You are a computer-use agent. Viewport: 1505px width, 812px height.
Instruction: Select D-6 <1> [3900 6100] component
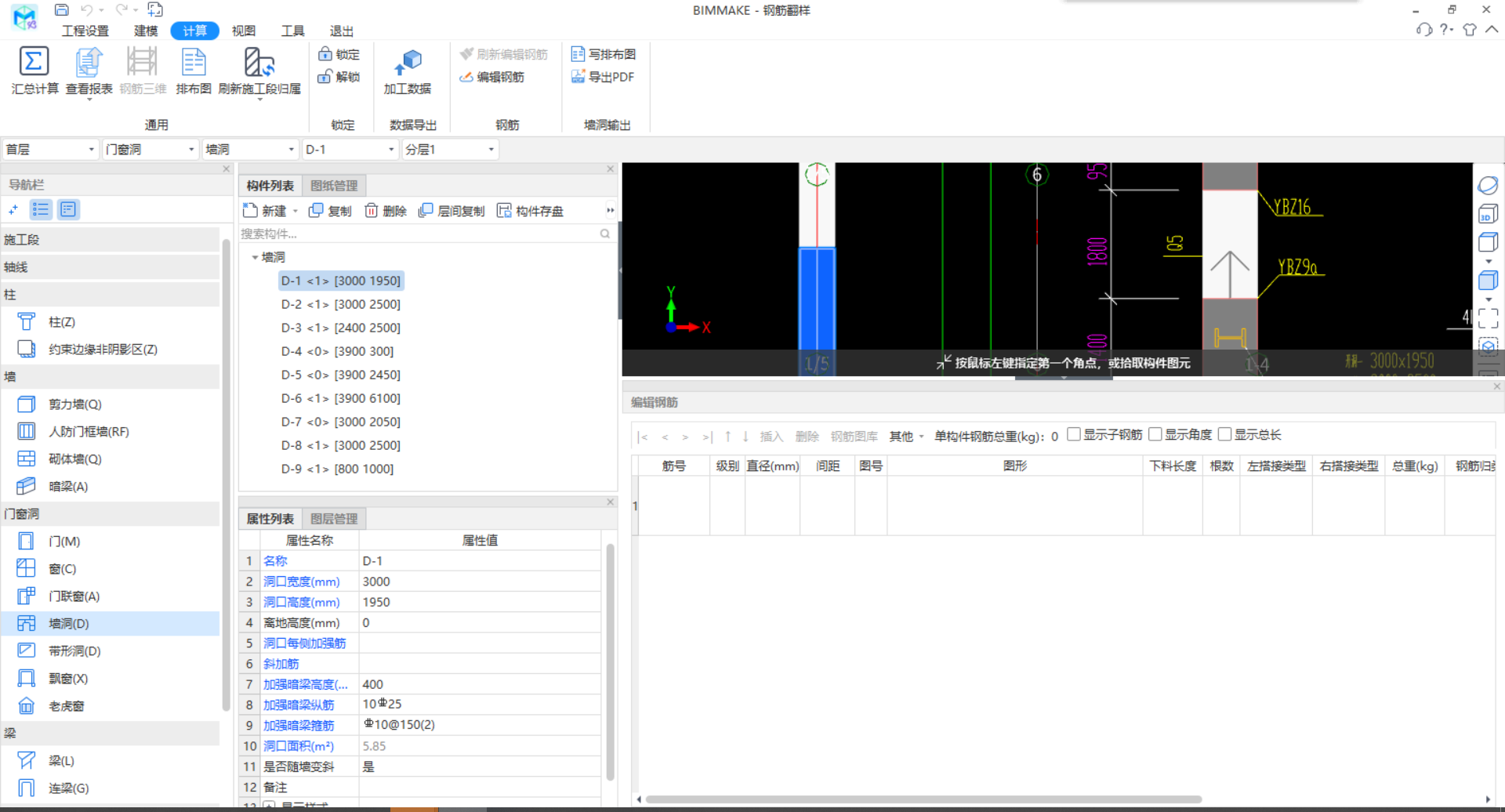(x=341, y=398)
